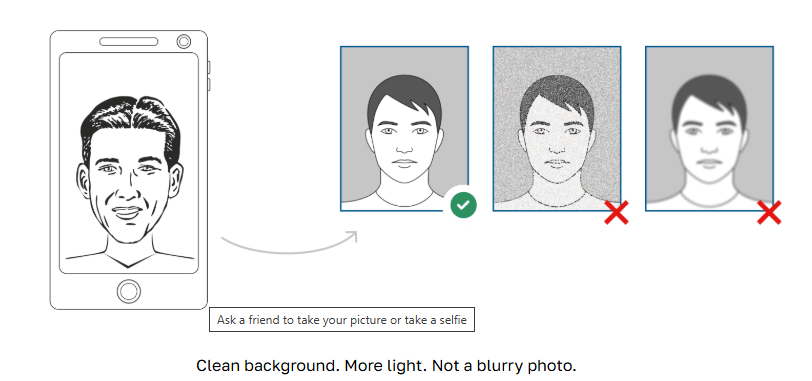Select the blurry rejected sample photo

709,128
